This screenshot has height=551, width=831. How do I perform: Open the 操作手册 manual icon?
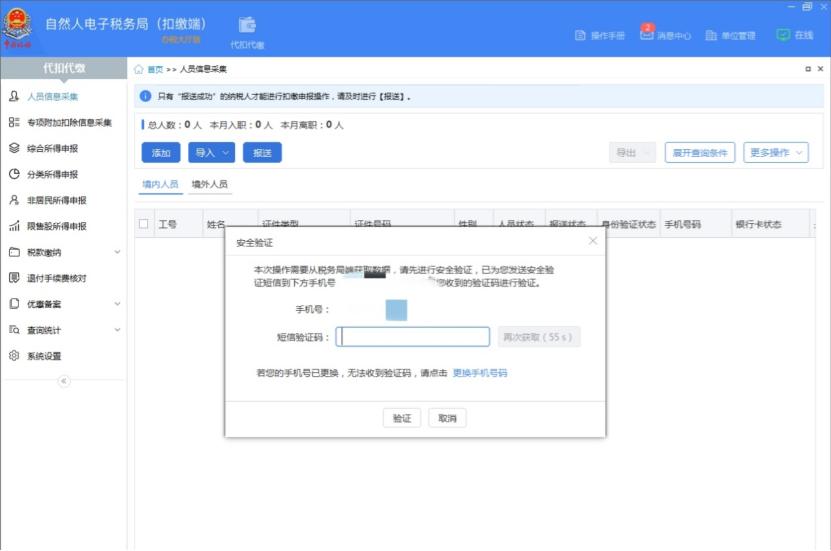(581, 35)
